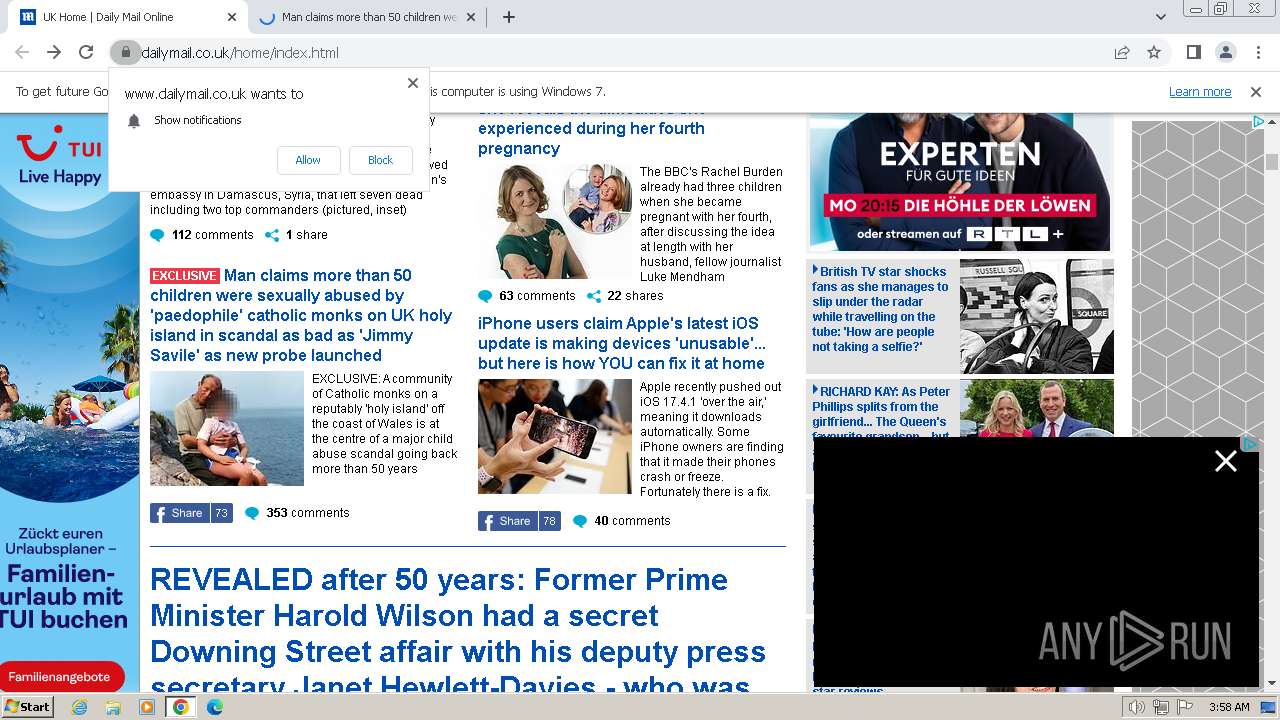Open the Chrome three-dot menu
This screenshot has width=1280, height=720.
[1257, 52]
